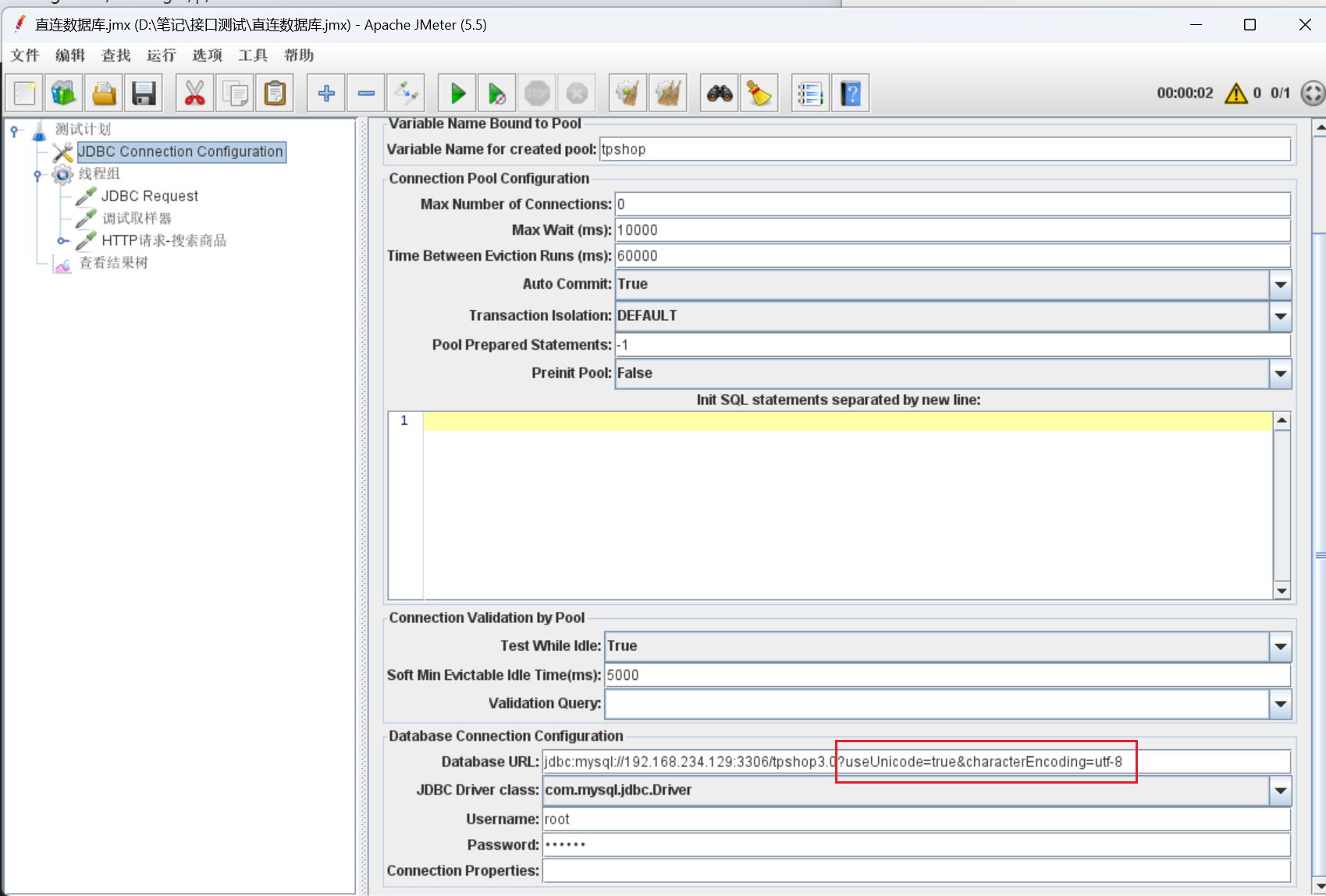Click the main panel scroll-up arrow
The image size is (1326, 896).
[x=1320, y=127]
